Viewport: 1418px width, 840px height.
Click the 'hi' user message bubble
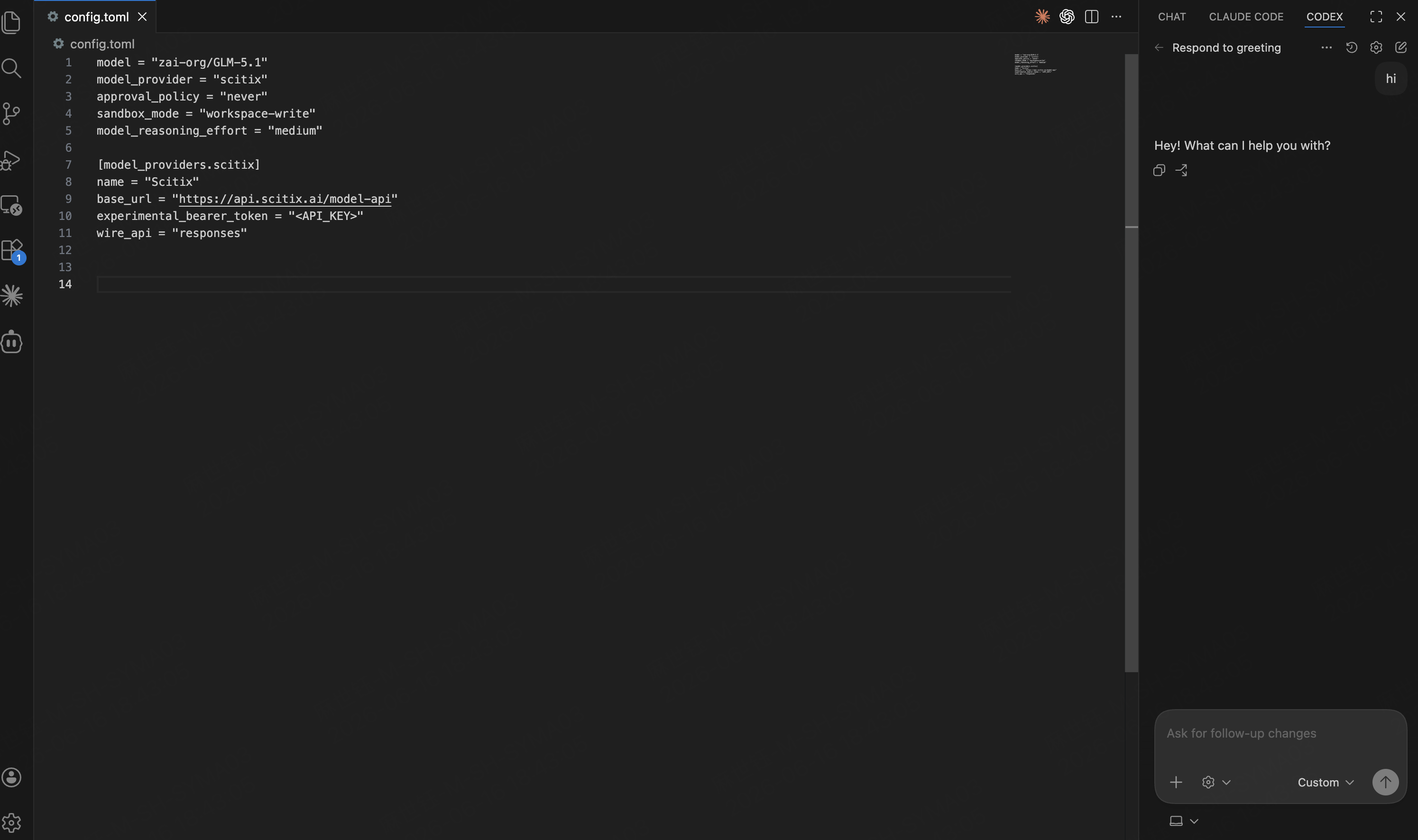point(1391,79)
